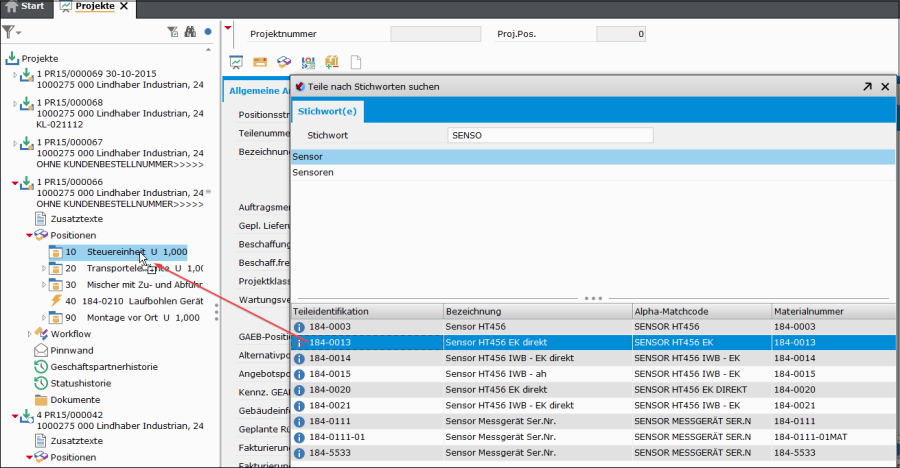Select position 40 Laufbohlen Gerät
The image size is (900, 468).
(126, 301)
